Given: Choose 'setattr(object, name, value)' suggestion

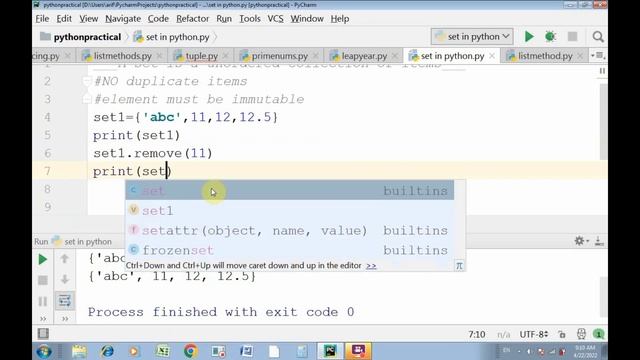Looking at the screenshot, I should click(289, 230).
